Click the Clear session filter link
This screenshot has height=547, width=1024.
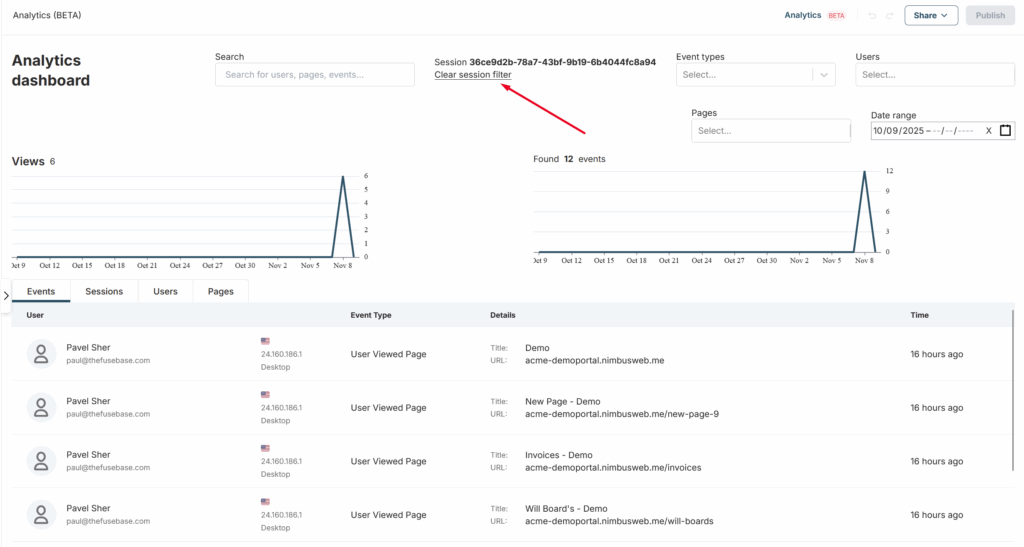[472, 75]
